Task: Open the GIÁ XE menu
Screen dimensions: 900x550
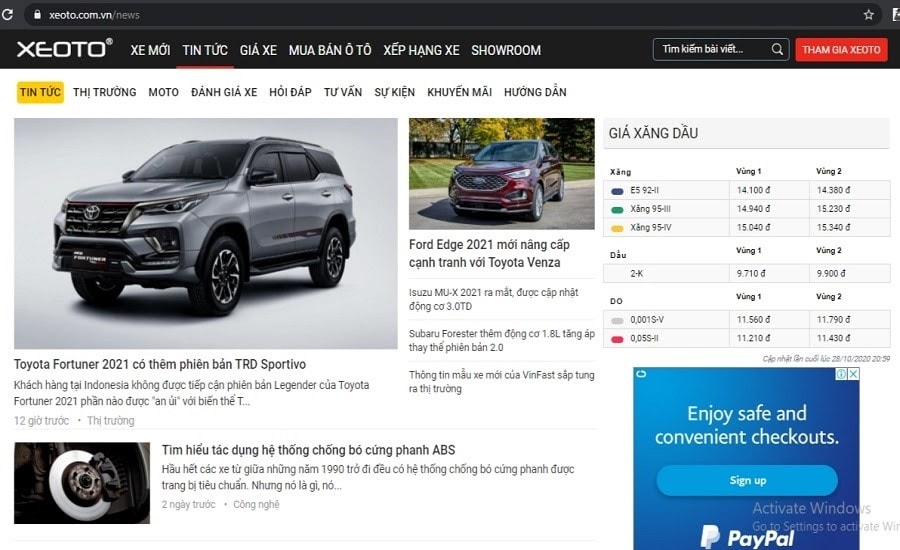Action: (x=258, y=51)
